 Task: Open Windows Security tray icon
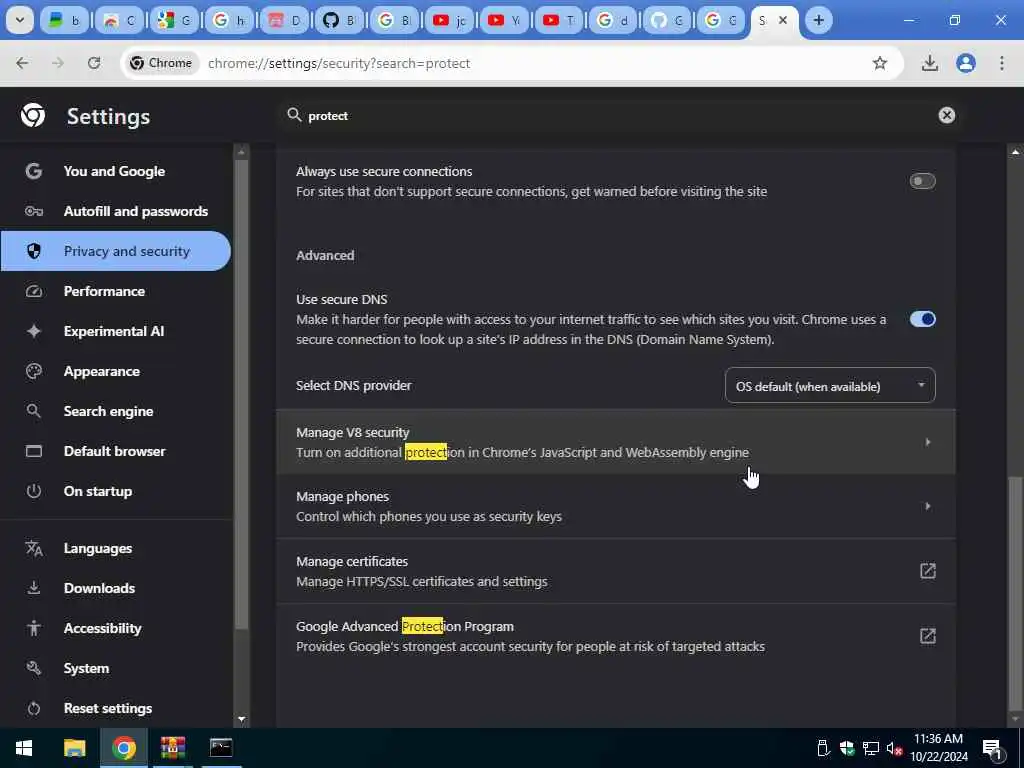[847, 748]
